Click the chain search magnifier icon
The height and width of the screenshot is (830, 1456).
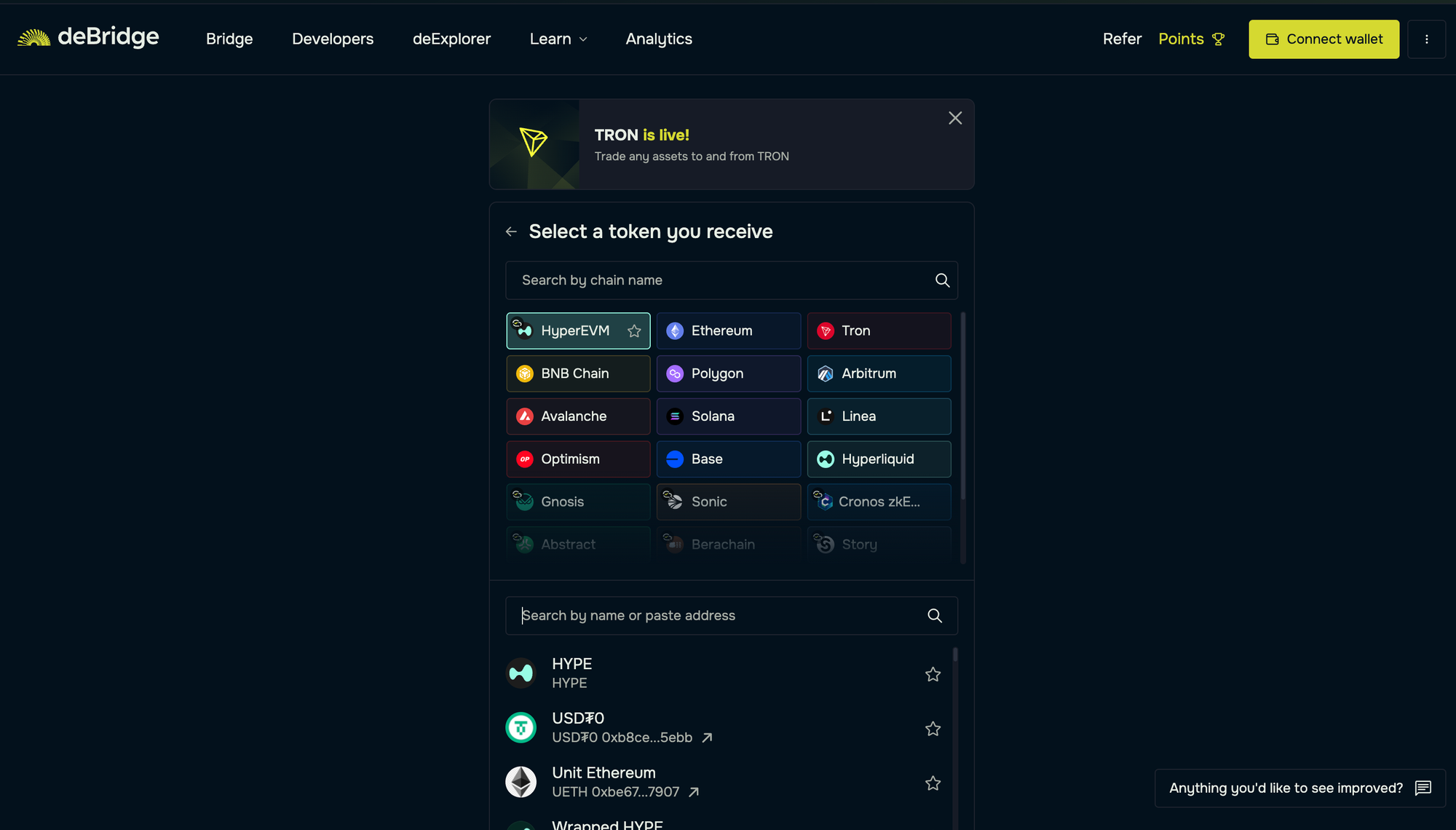942,280
